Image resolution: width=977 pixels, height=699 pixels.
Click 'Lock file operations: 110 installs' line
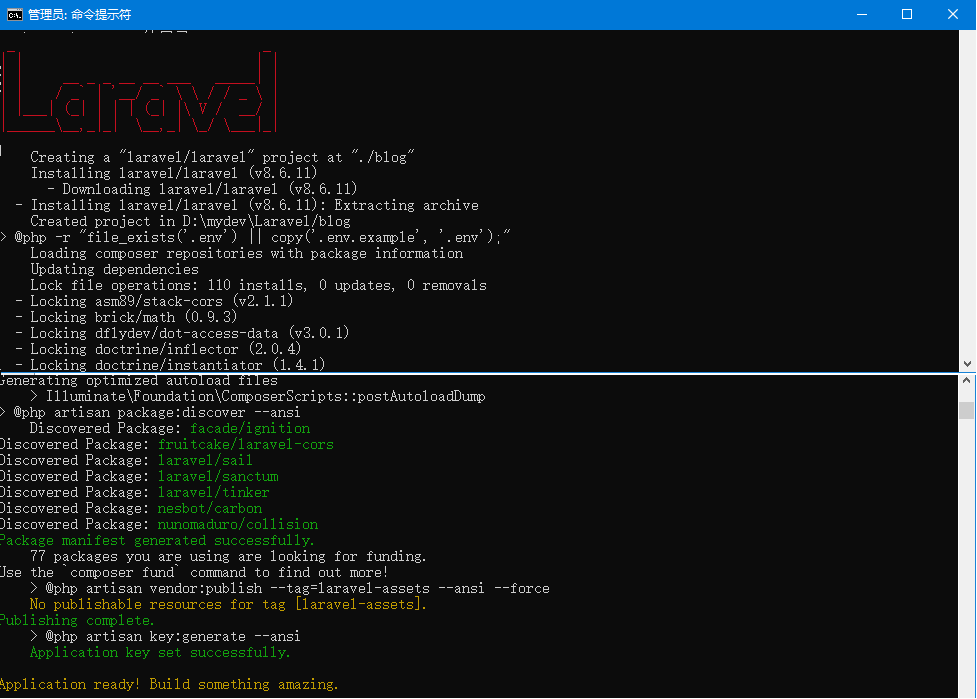[x=259, y=285]
